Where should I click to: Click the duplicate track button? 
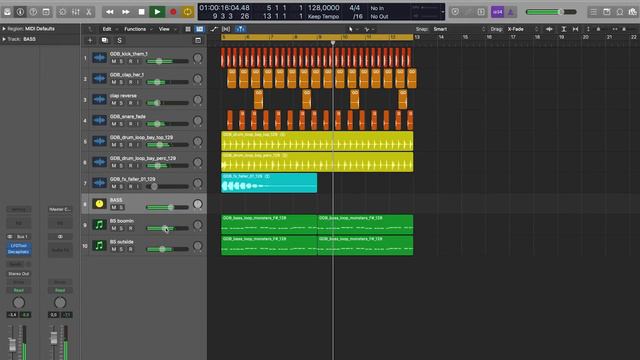point(104,40)
